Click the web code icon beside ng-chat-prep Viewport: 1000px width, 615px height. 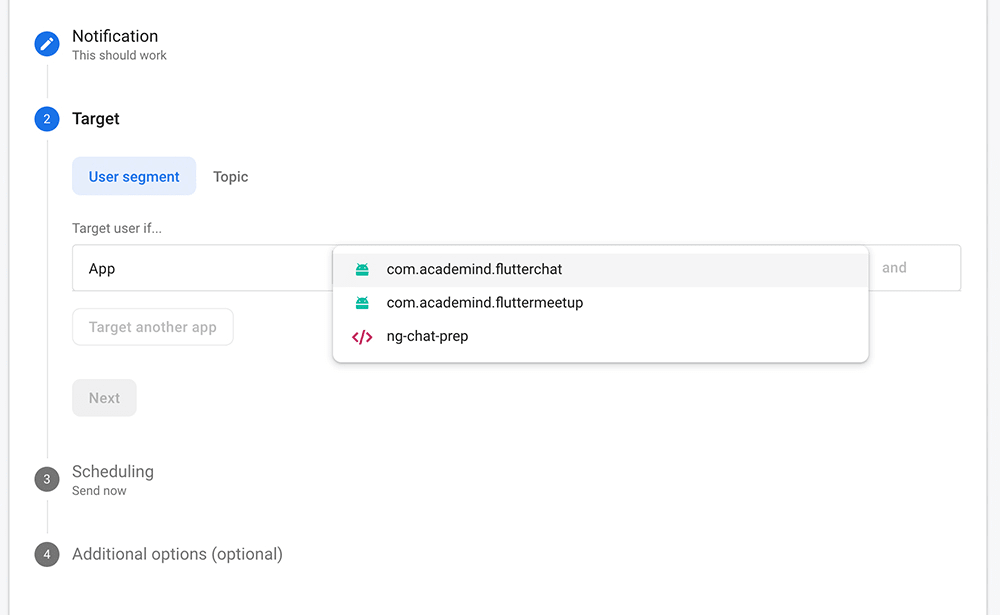tap(362, 337)
